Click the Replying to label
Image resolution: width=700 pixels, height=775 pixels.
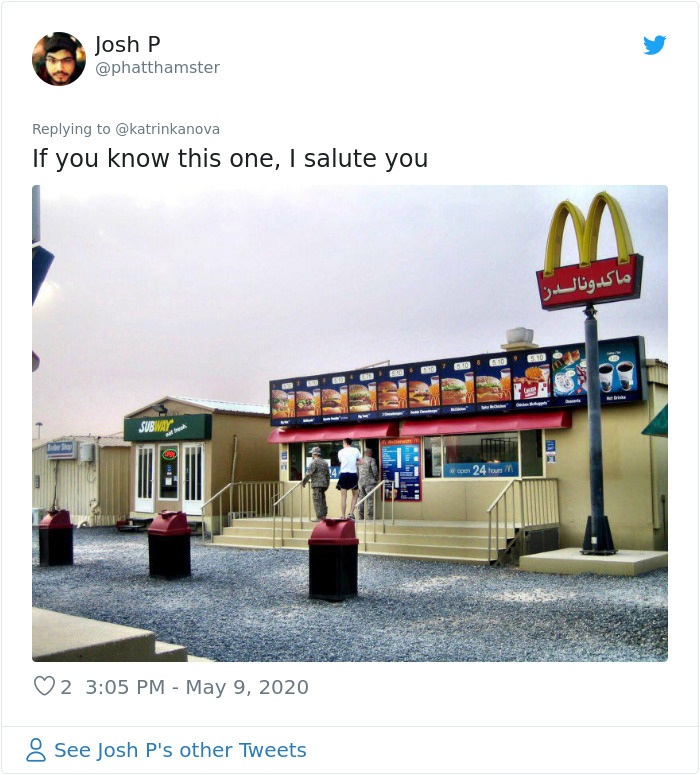click(x=71, y=129)
